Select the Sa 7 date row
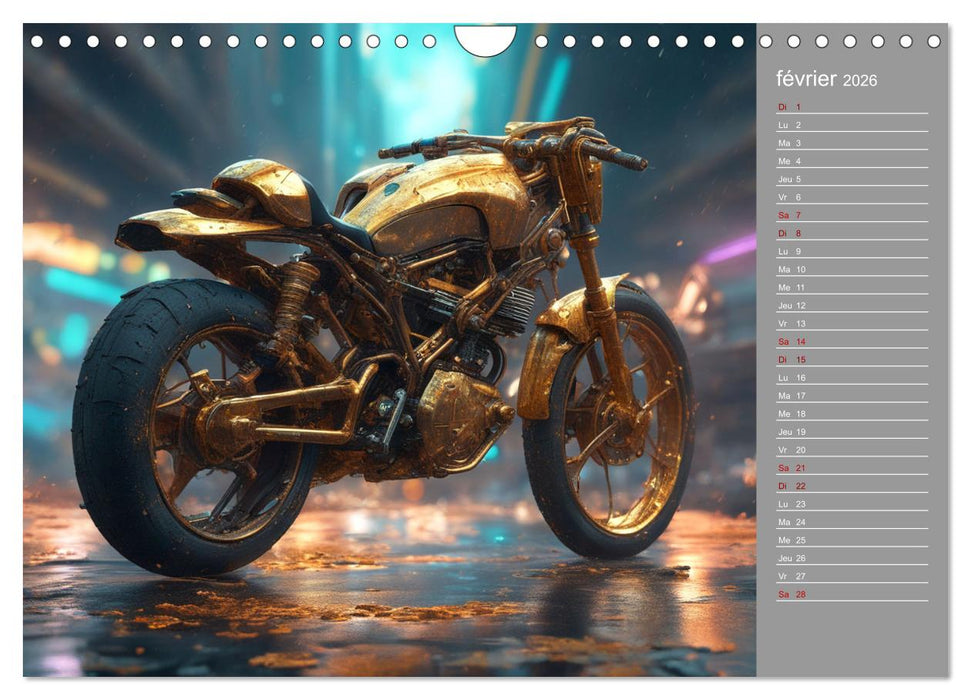Viewport: 971px width, 700px height. click(x=851, y=215)
